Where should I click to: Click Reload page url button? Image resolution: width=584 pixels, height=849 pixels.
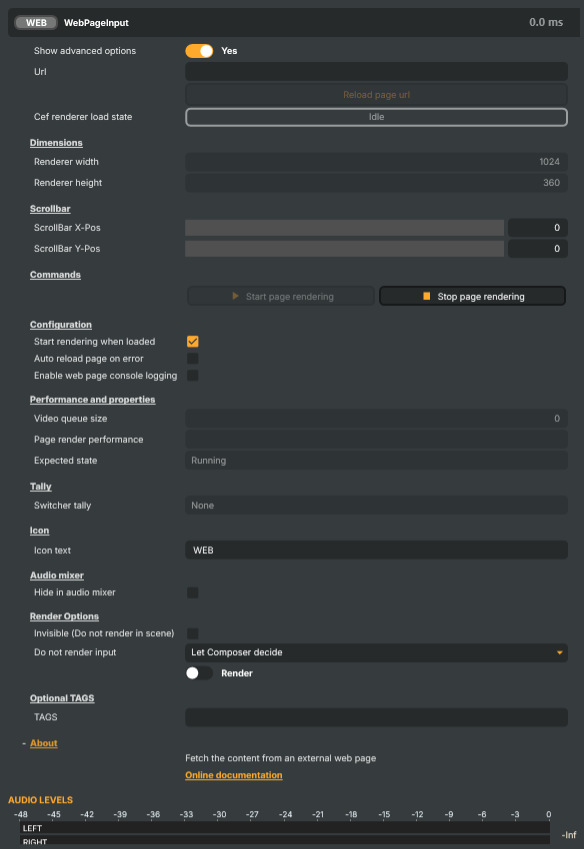pos(376,95)
